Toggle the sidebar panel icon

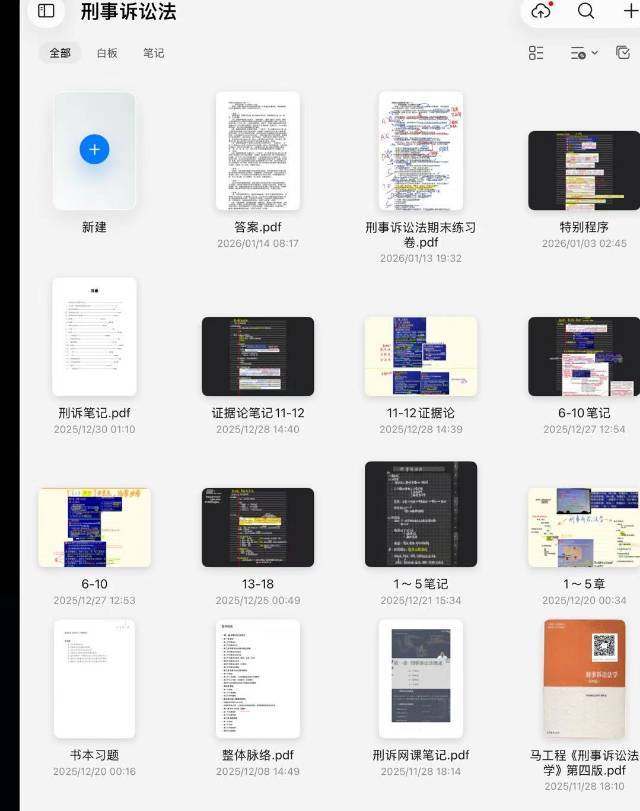pyautogui.click(x=46, y=11)
